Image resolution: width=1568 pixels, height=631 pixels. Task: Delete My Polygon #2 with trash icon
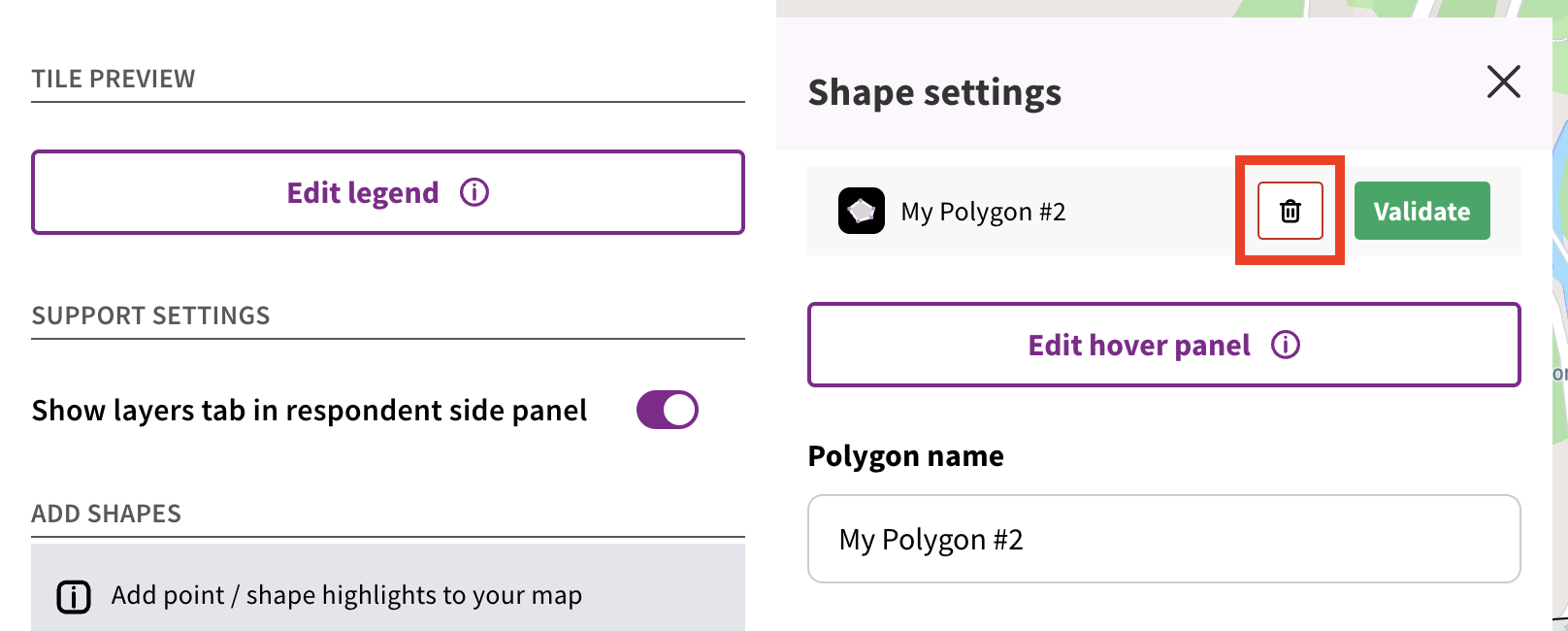[x=1290, y=211]
